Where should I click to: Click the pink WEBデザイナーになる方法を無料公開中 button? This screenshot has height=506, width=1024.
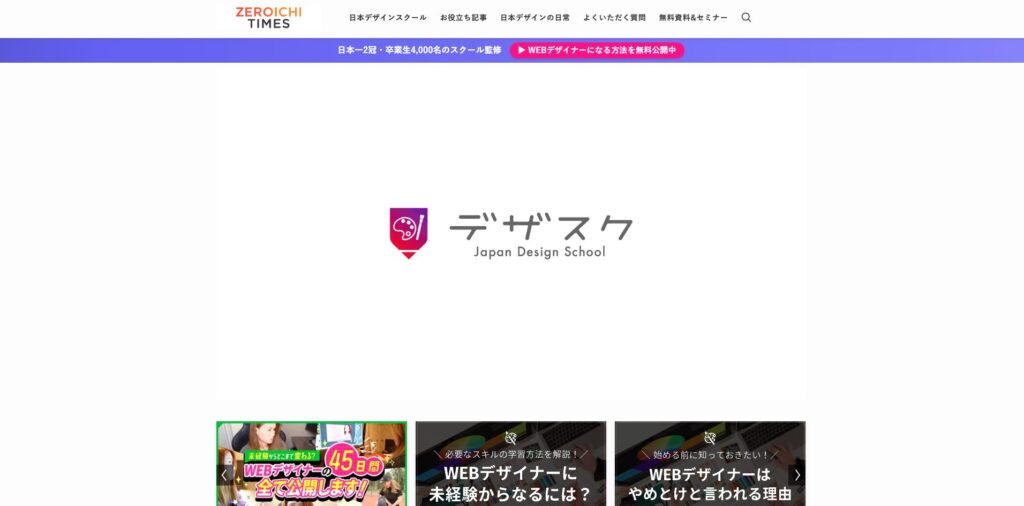pos(597,50)
